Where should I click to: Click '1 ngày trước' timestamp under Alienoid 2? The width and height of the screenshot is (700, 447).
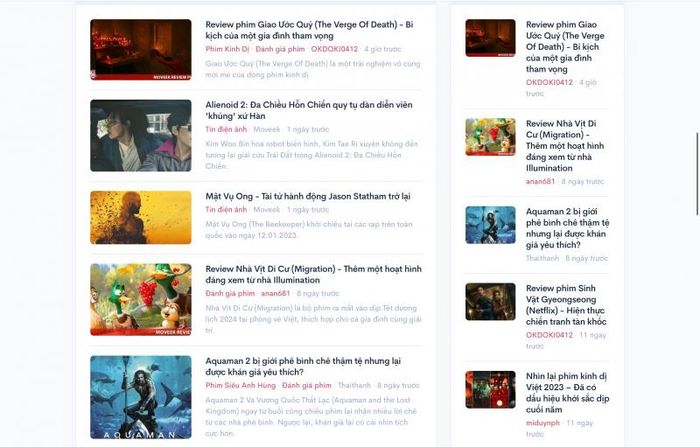click(308, 130)
